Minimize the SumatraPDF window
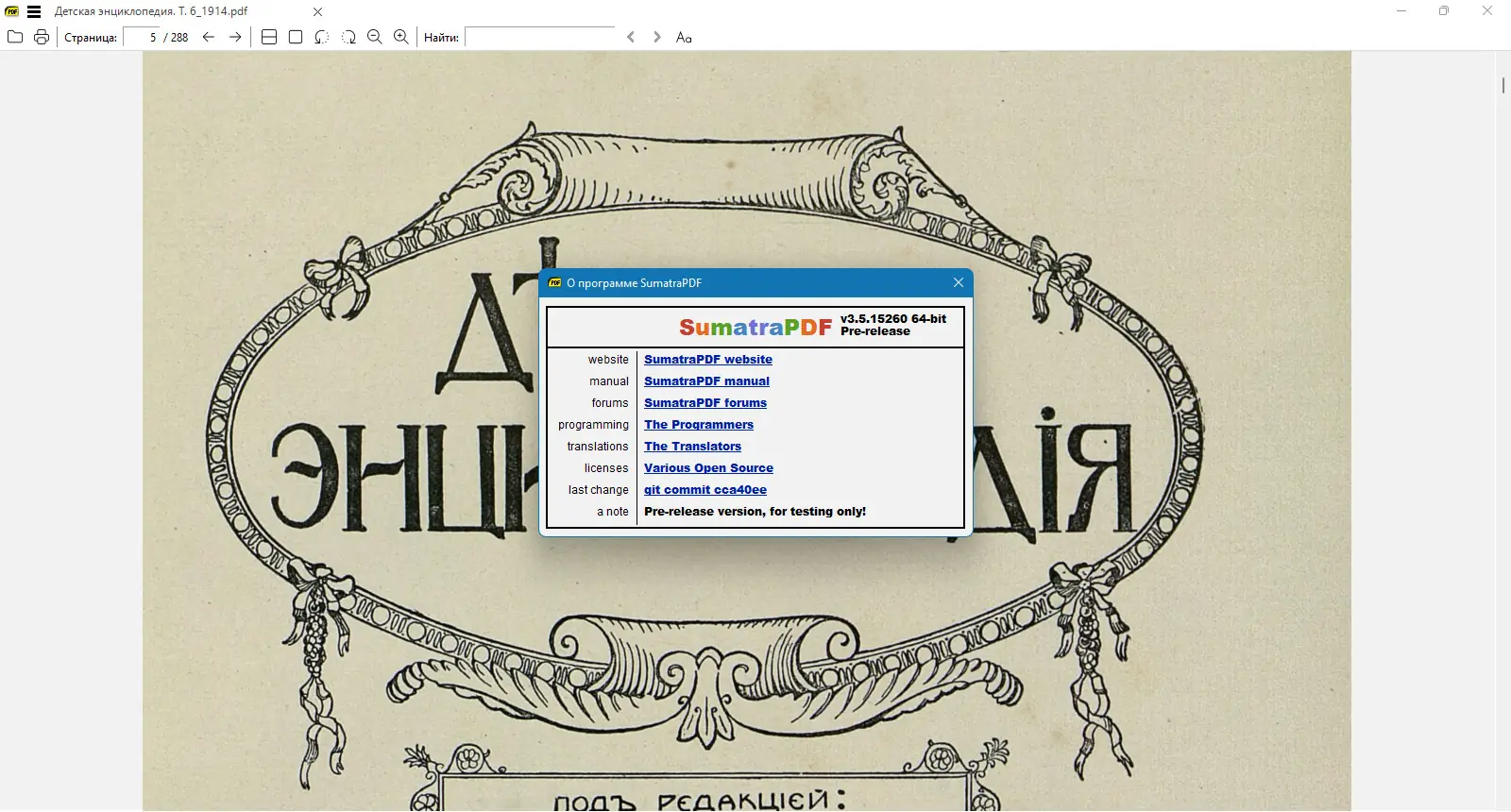 pyautogui.click(x=1401, y=11)
